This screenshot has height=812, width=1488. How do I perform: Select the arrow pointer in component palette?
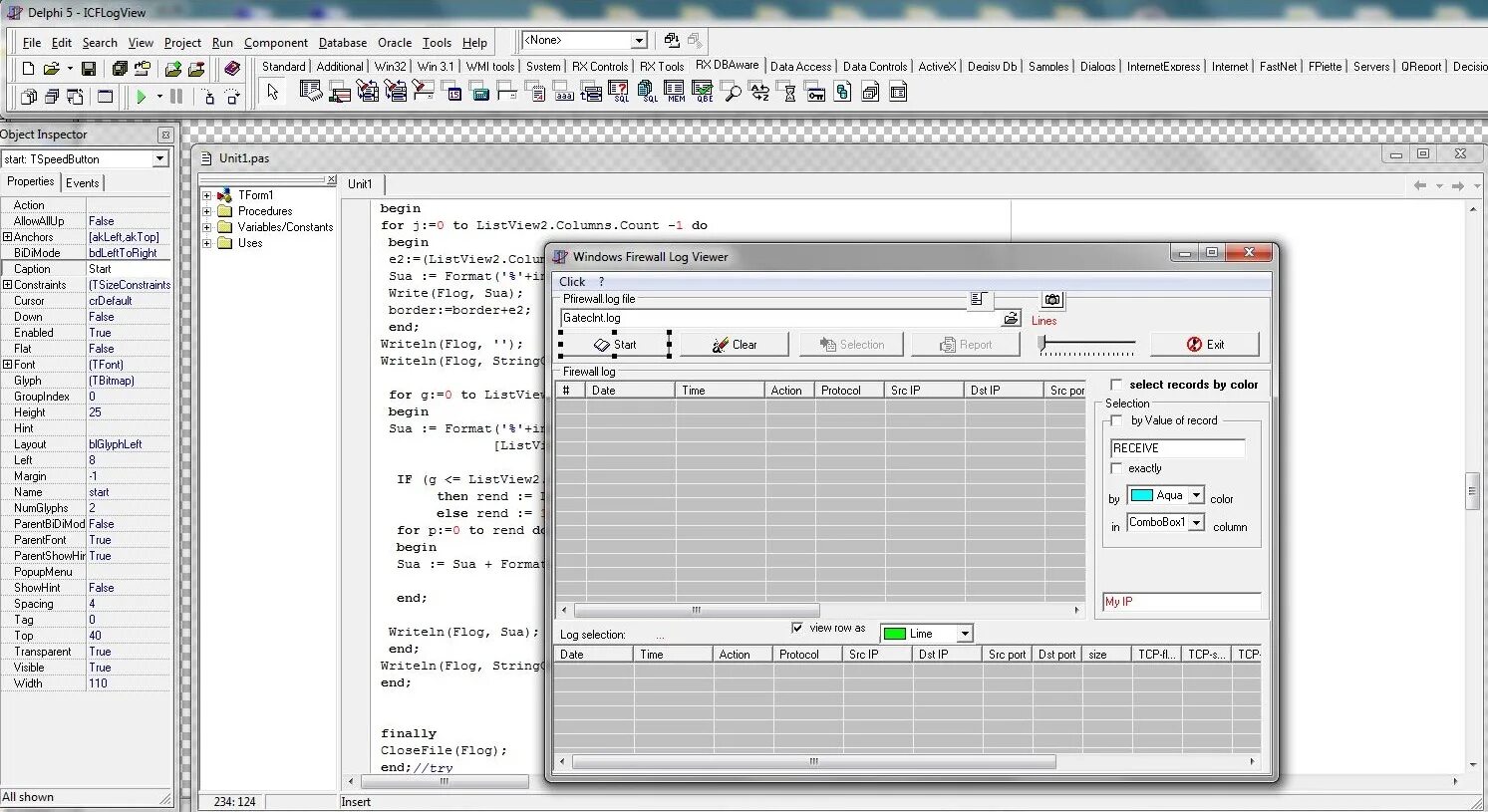[273, 92]
